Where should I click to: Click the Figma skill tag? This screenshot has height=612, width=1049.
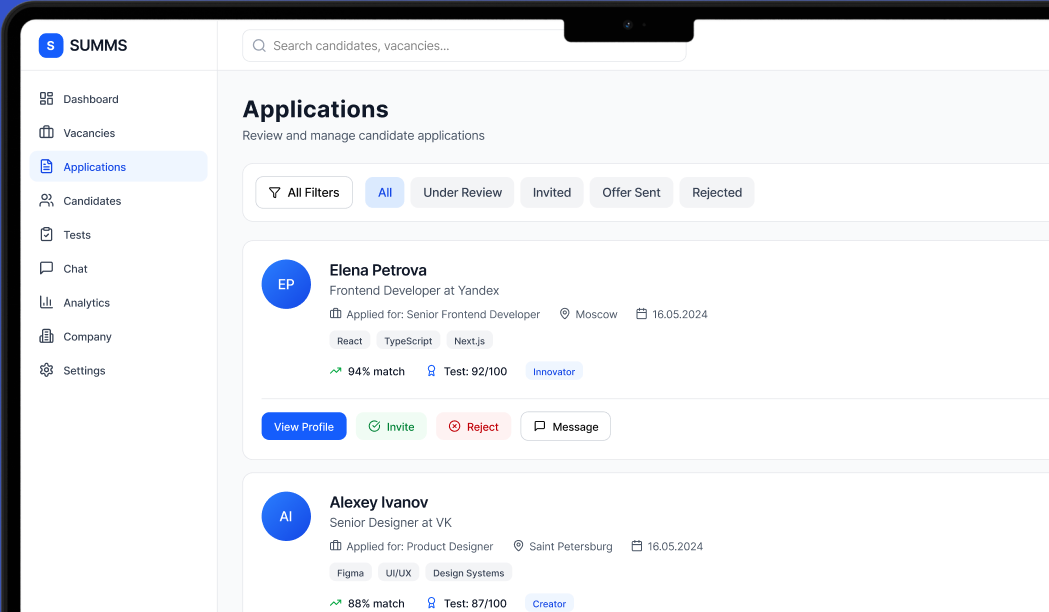click(351, 573)
